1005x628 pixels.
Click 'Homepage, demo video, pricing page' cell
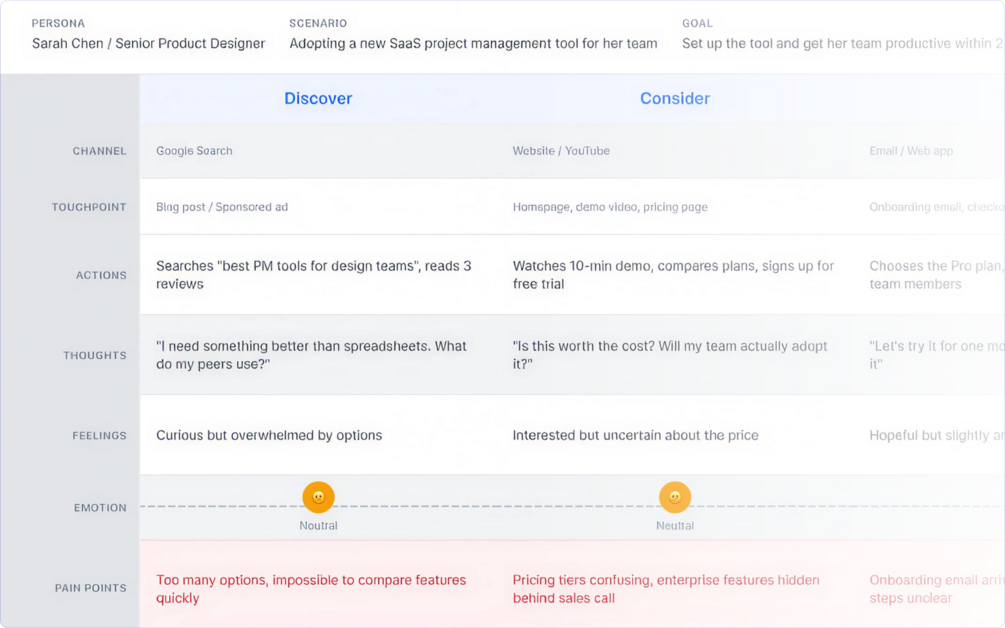tap(610, 207)
